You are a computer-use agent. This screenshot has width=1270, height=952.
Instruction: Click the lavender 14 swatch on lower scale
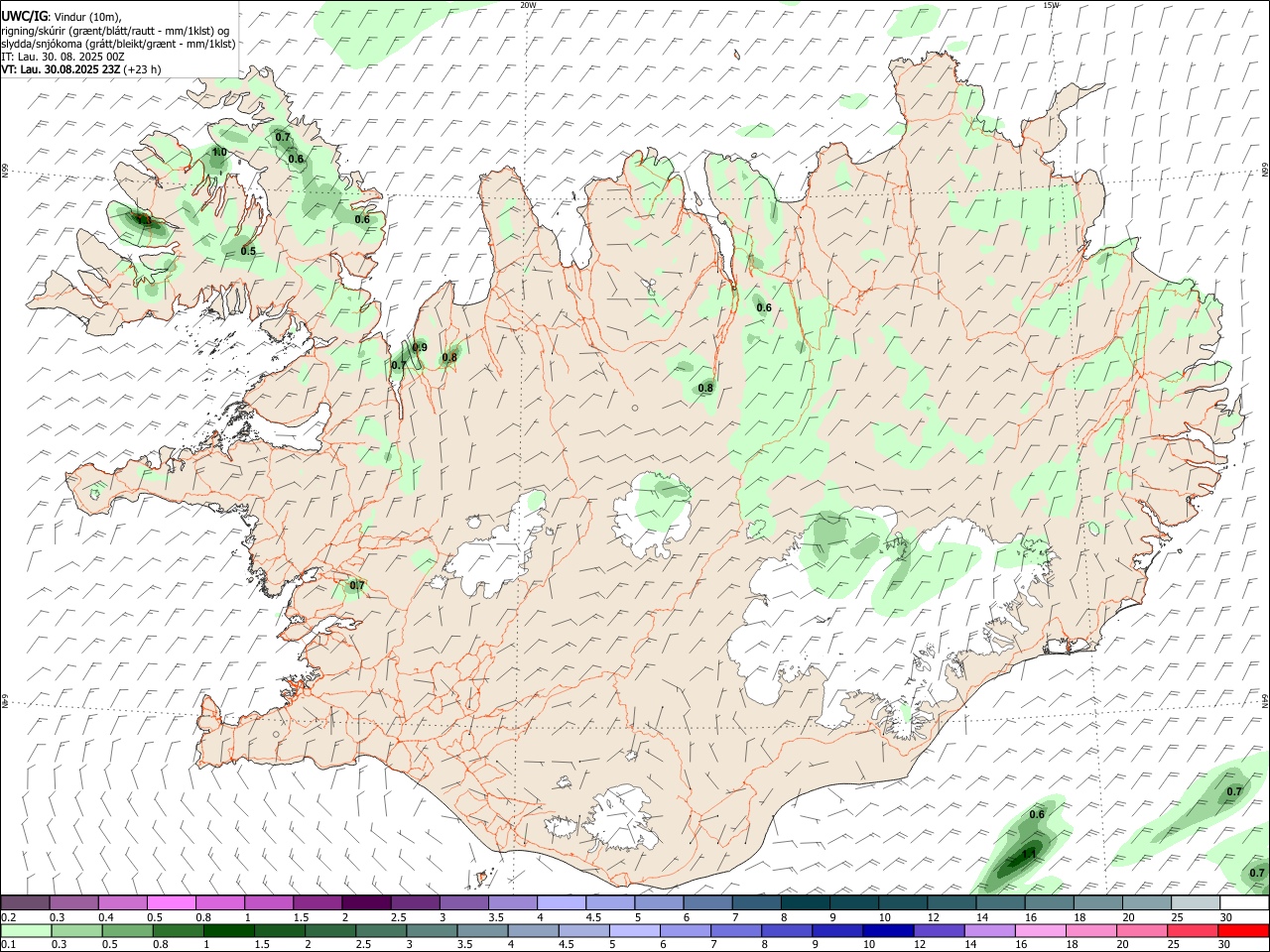989,931
